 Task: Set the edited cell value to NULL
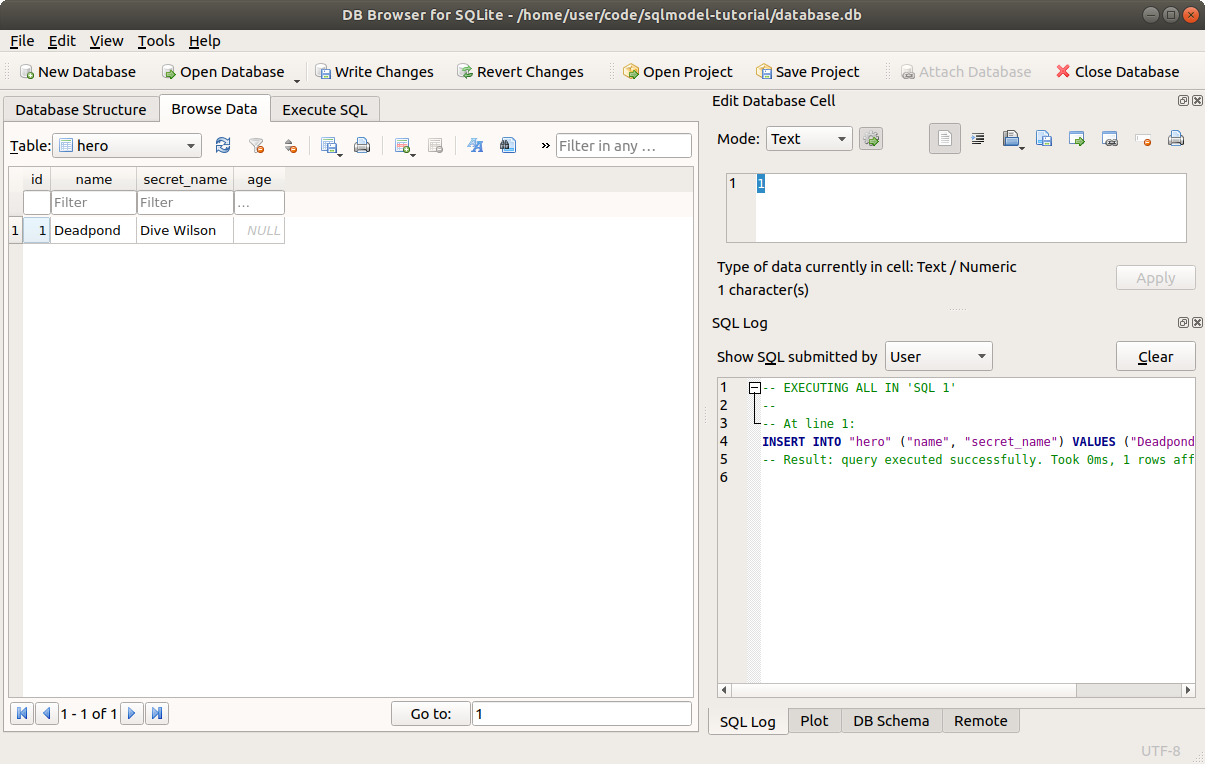point(1142,139)
